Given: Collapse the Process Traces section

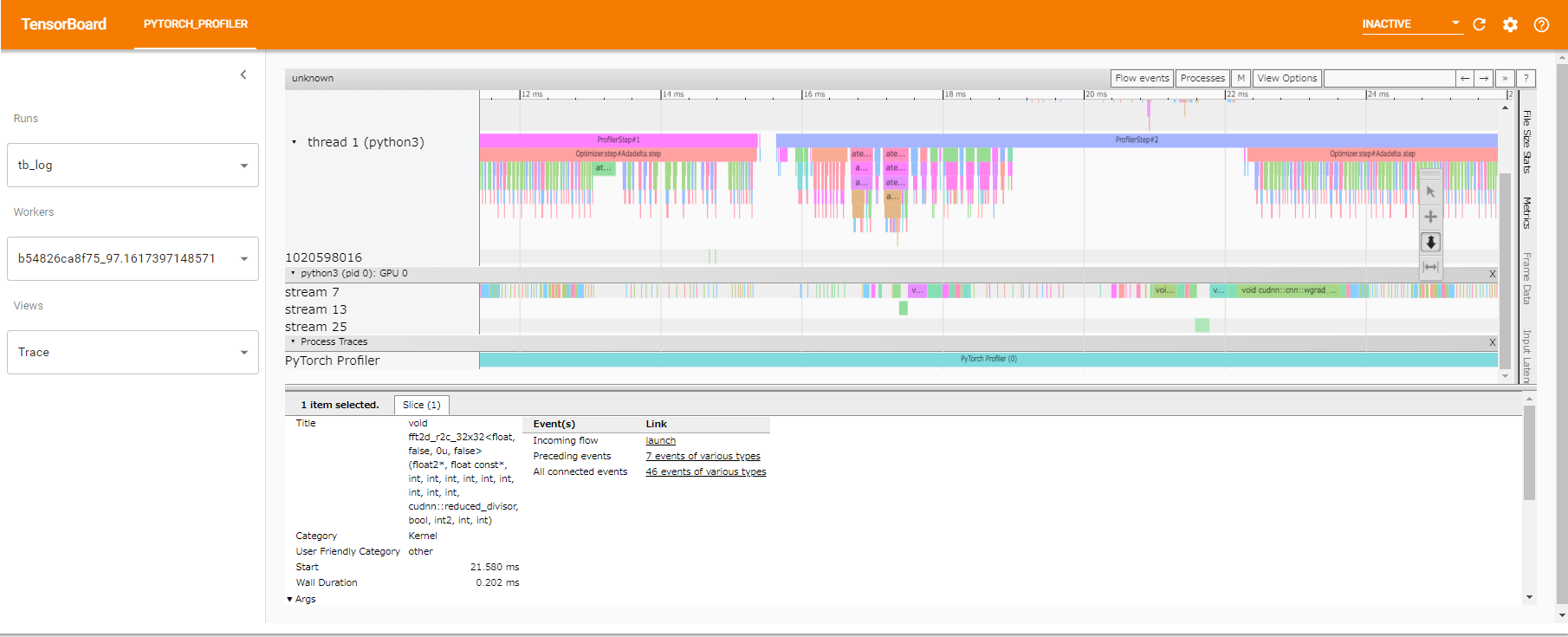Looking at the screenshot, I should click(293, 341).
